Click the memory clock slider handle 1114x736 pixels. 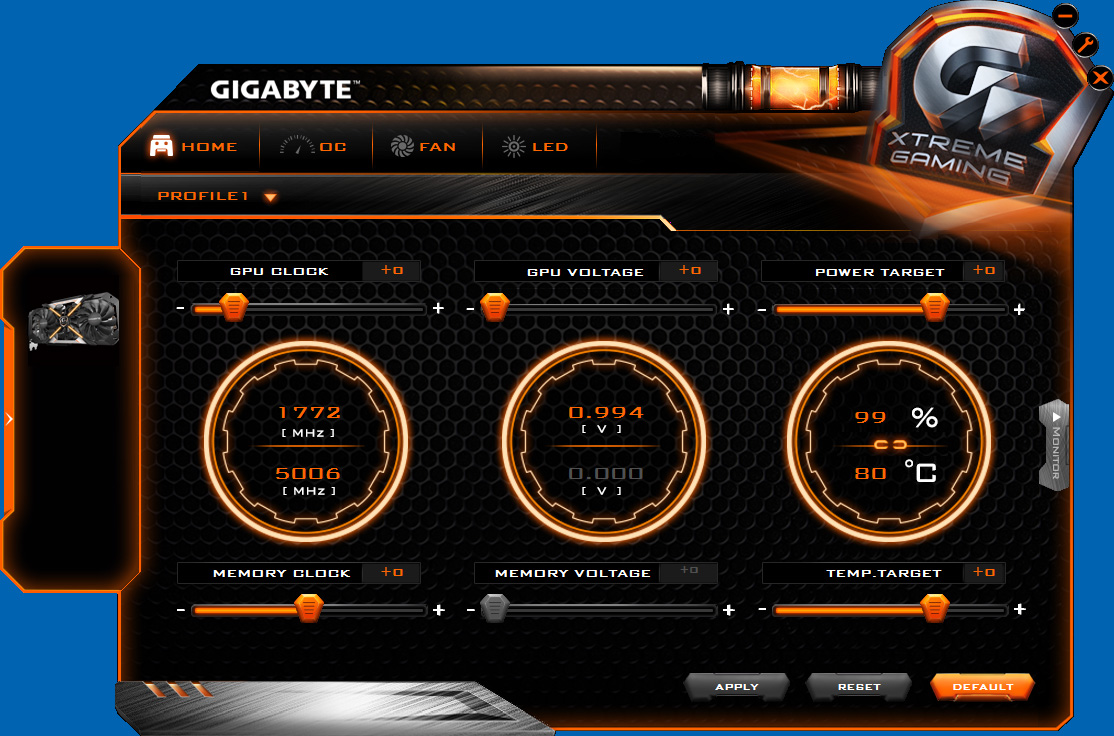pyautogui.click(x=308, y=609)
